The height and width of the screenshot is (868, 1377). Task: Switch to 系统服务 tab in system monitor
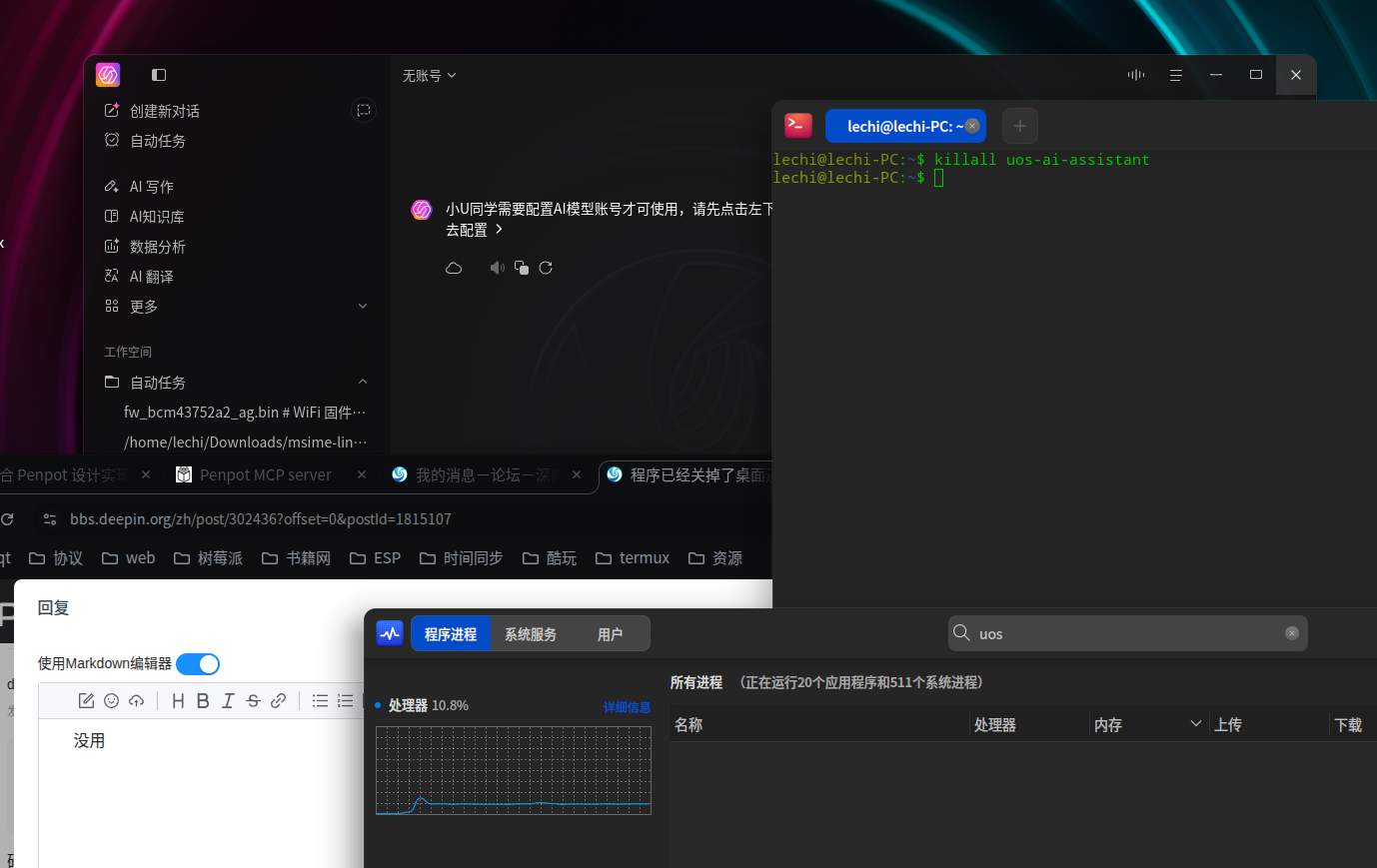pos(531,634)
